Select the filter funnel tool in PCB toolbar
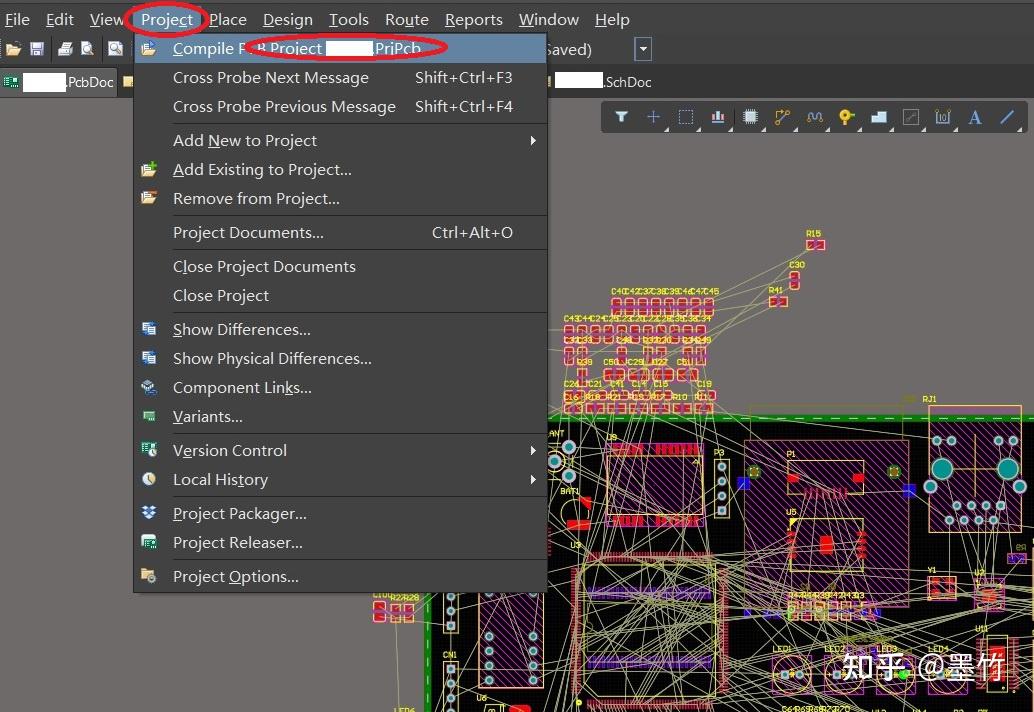The height and width of the screenshot is (712, 1034). click(621, 117)
